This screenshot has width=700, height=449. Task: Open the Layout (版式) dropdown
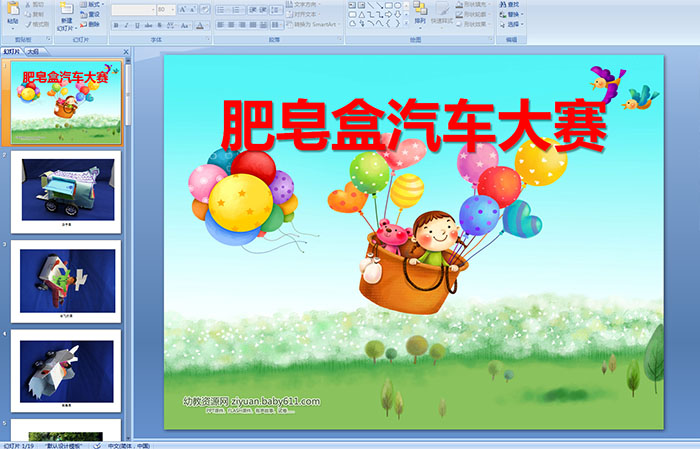click(92, 4)
